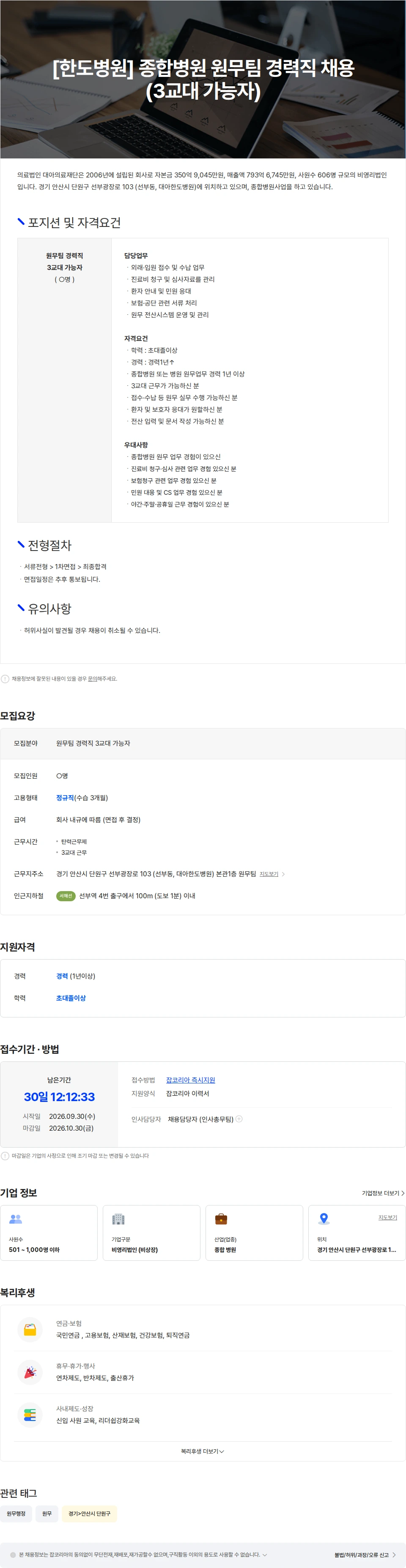Image resolution: width=406 pixels, height=1568 pixels.
Task: Click the 잡코리아 즉시지원 link
Action: [191, 1080]
